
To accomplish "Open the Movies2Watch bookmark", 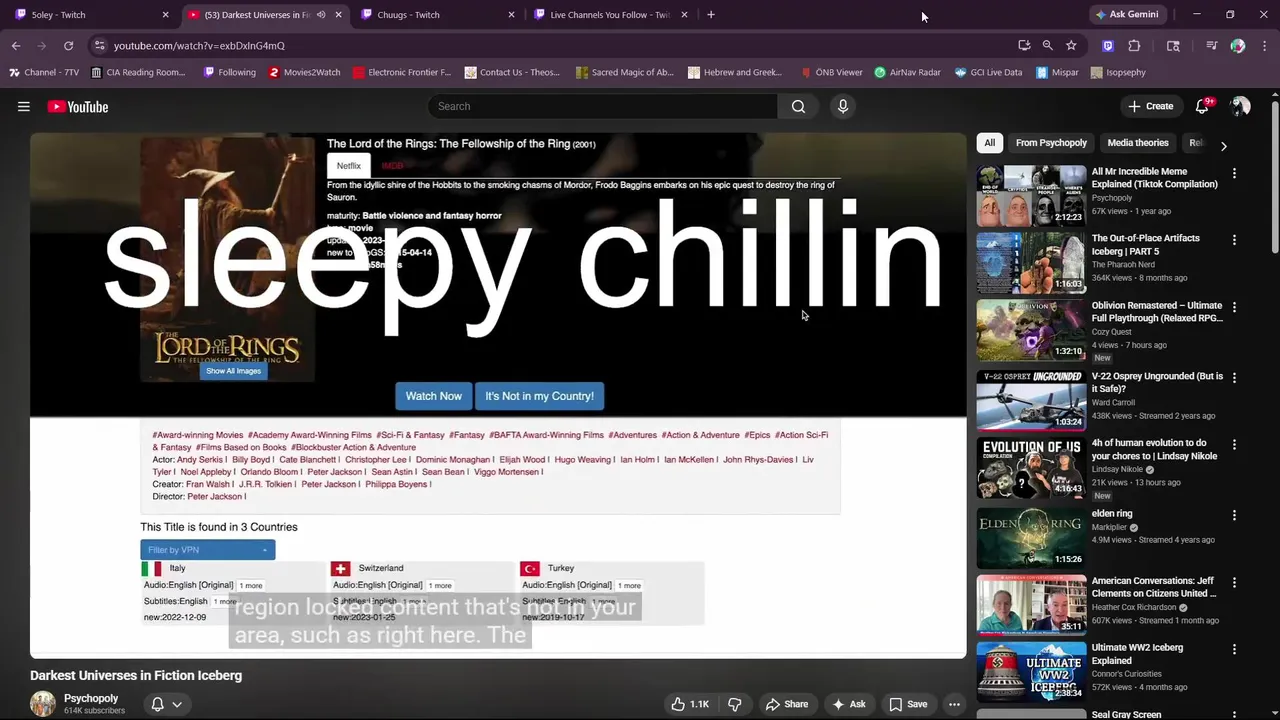I will [x=304, y=72].
